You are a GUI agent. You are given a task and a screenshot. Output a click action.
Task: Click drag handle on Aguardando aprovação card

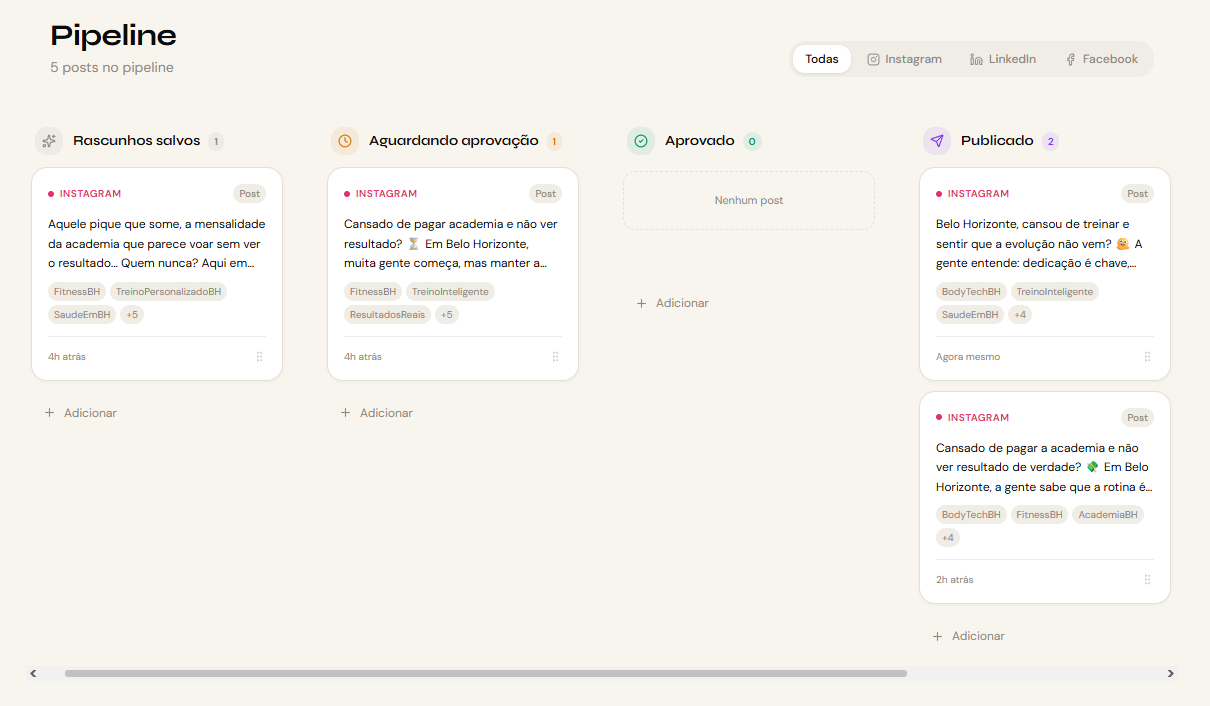(556, 357)
